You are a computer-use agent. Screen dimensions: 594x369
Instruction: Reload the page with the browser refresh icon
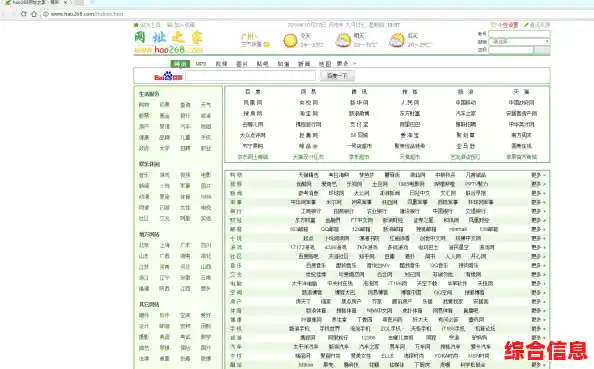coord(23,14)
